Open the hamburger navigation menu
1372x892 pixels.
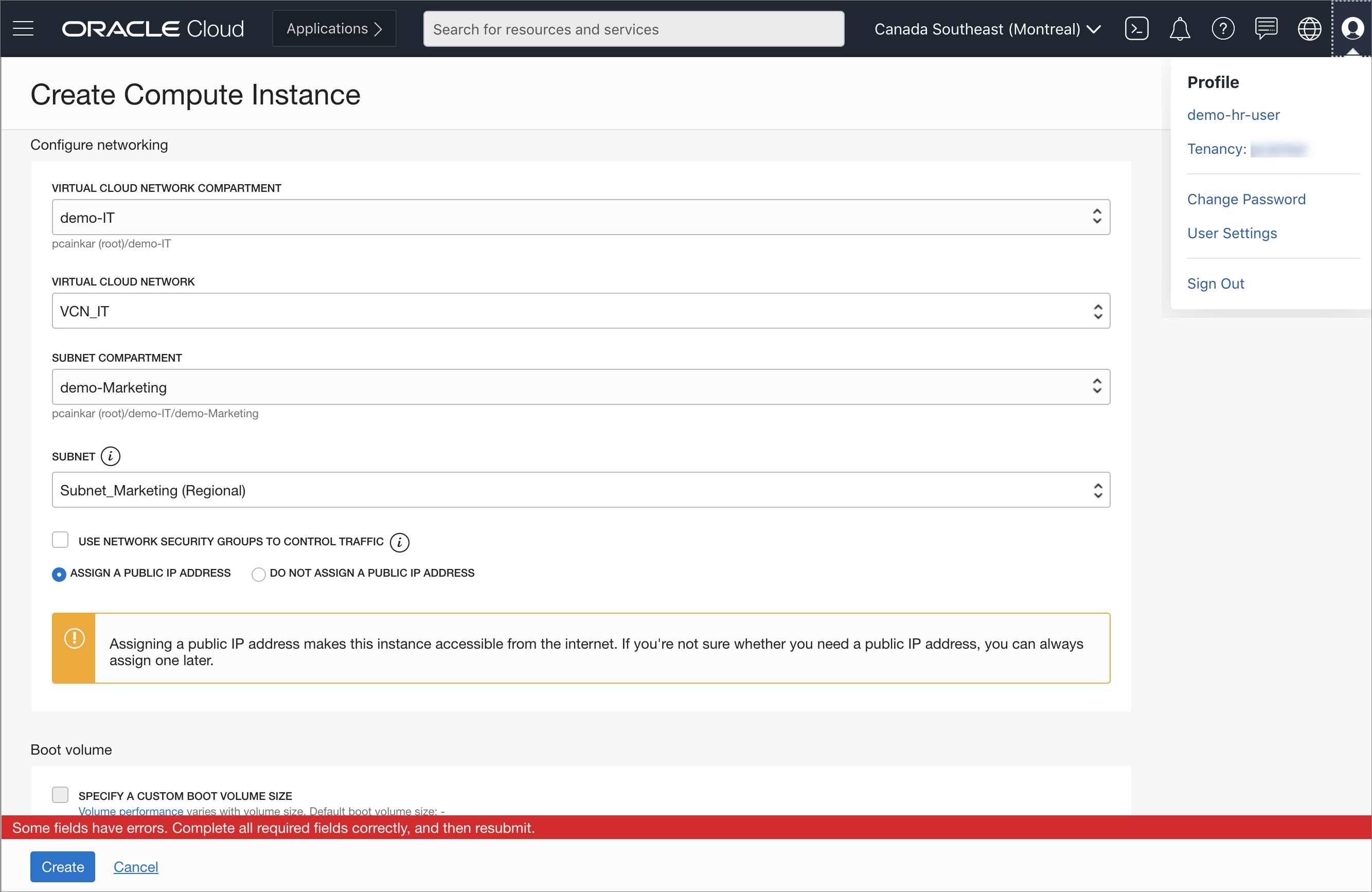(x=23, y=28)
